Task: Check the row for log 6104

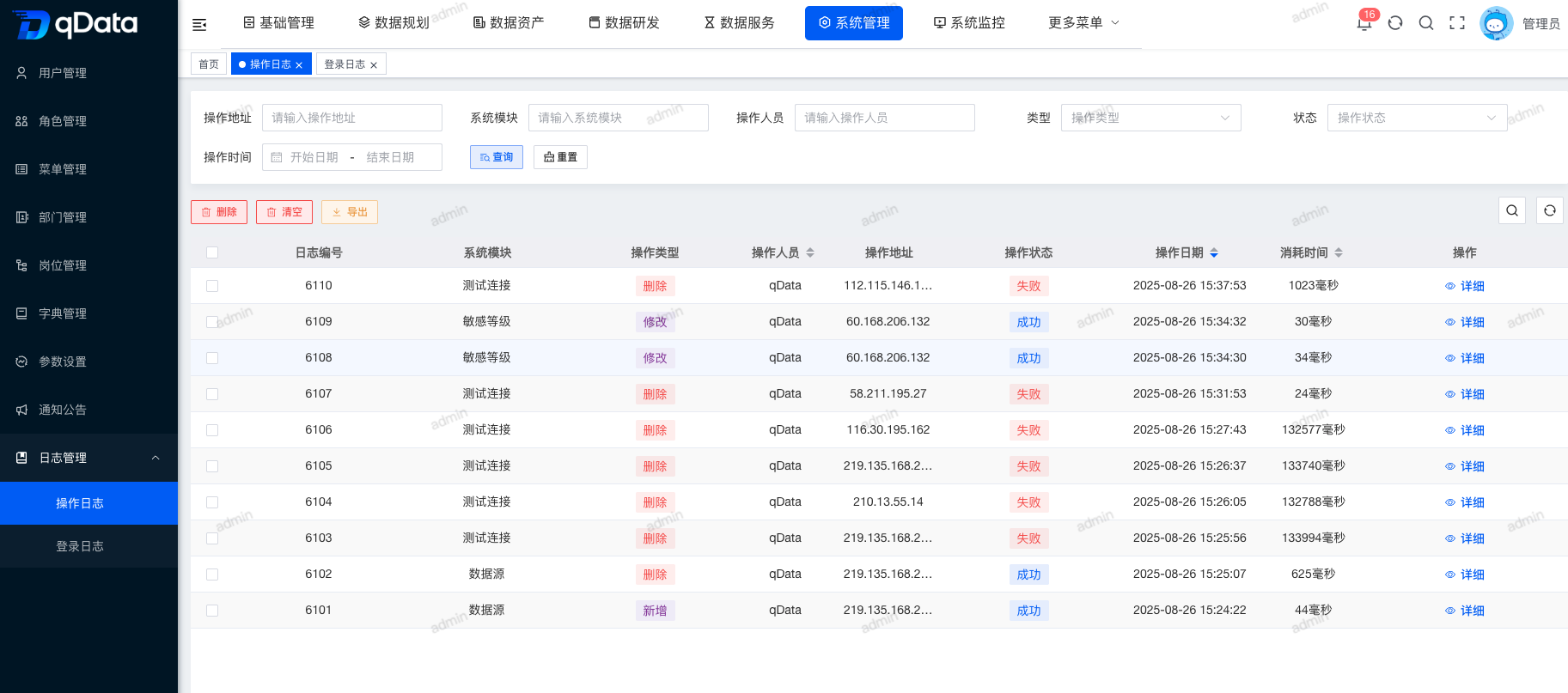Action: coord(212,502)
